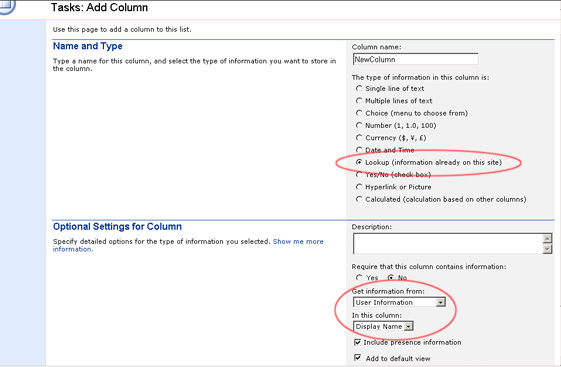Image resolution: width=561 pixels, height=367 pixels.
Task: Open the In this column dropdown
Action: click(x=383, y=326)
